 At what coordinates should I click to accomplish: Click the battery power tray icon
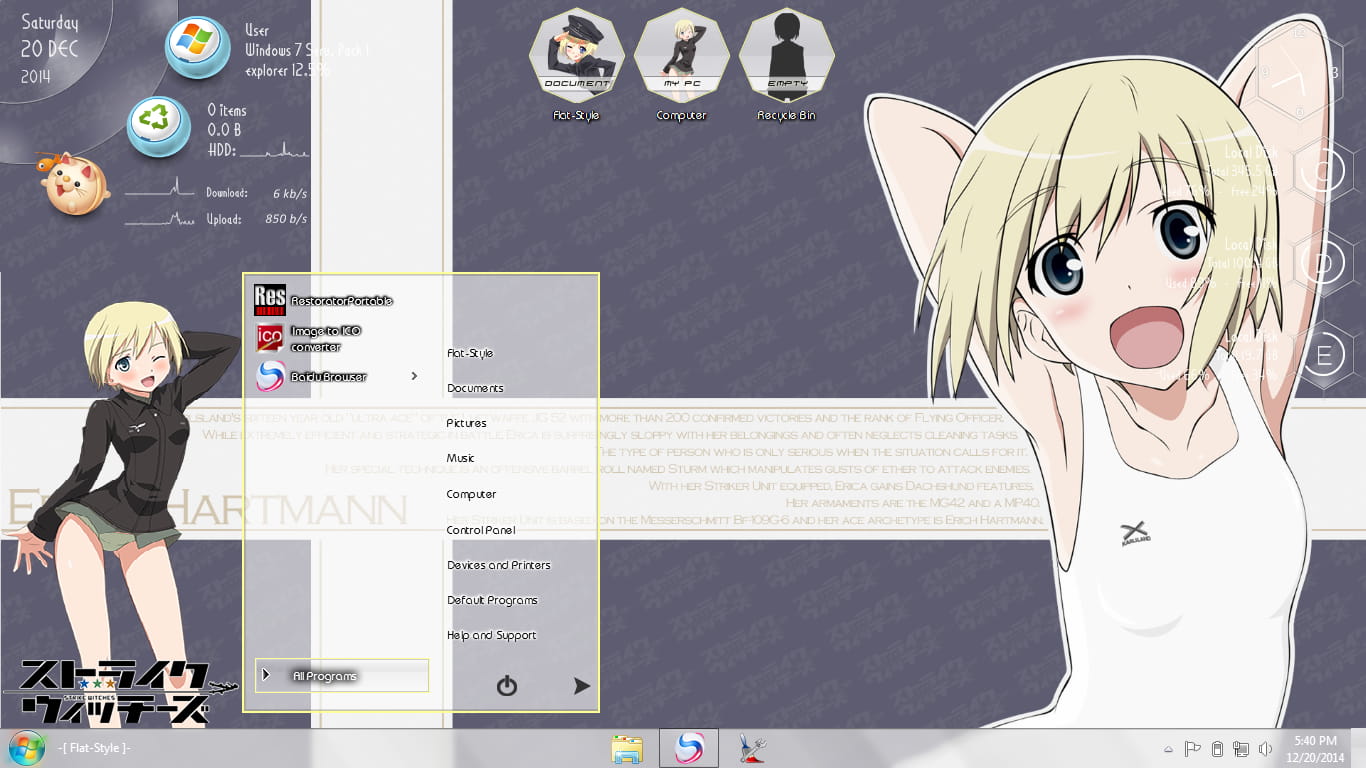(1217, 749)
